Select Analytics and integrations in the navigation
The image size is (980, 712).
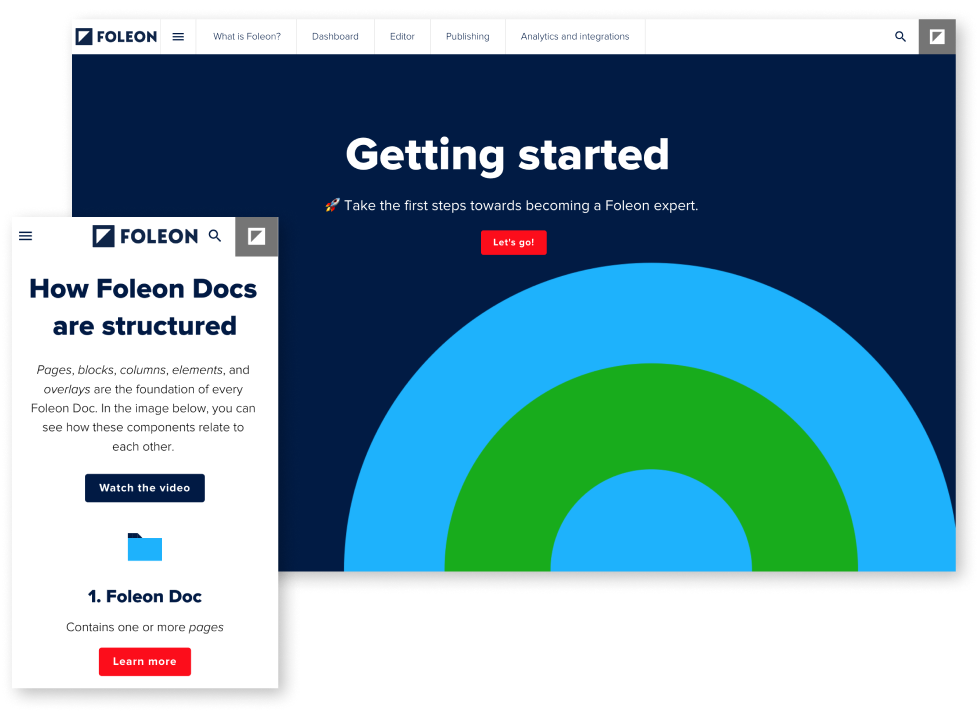click(575, 37)
